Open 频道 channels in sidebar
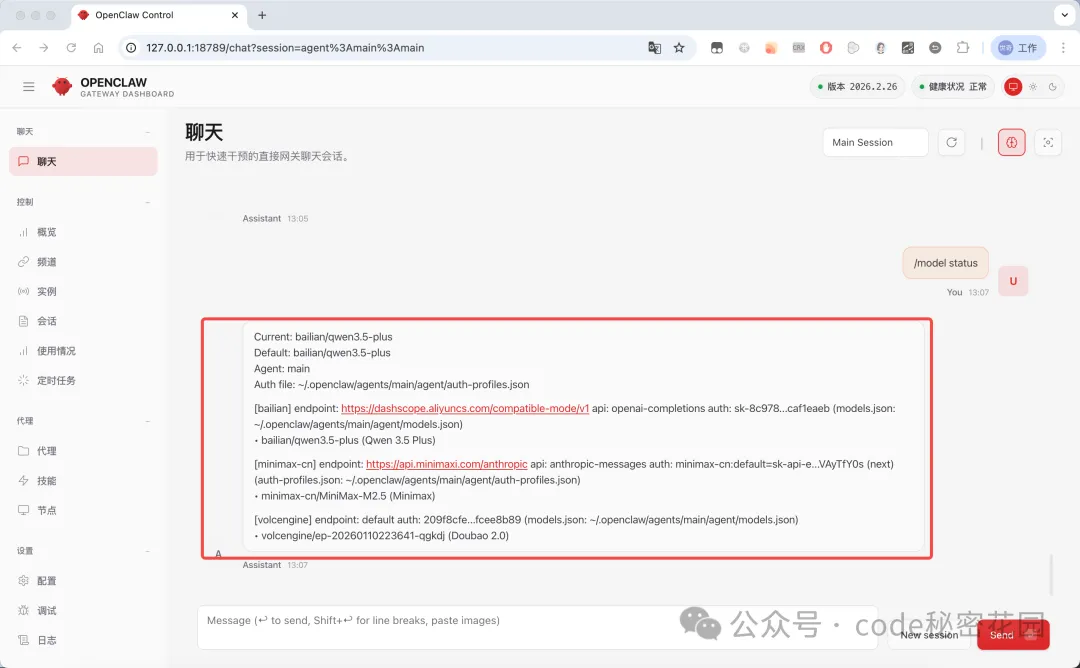This screenshot has width=1080, height=668. pyautogui.click(x=83, y=262)
